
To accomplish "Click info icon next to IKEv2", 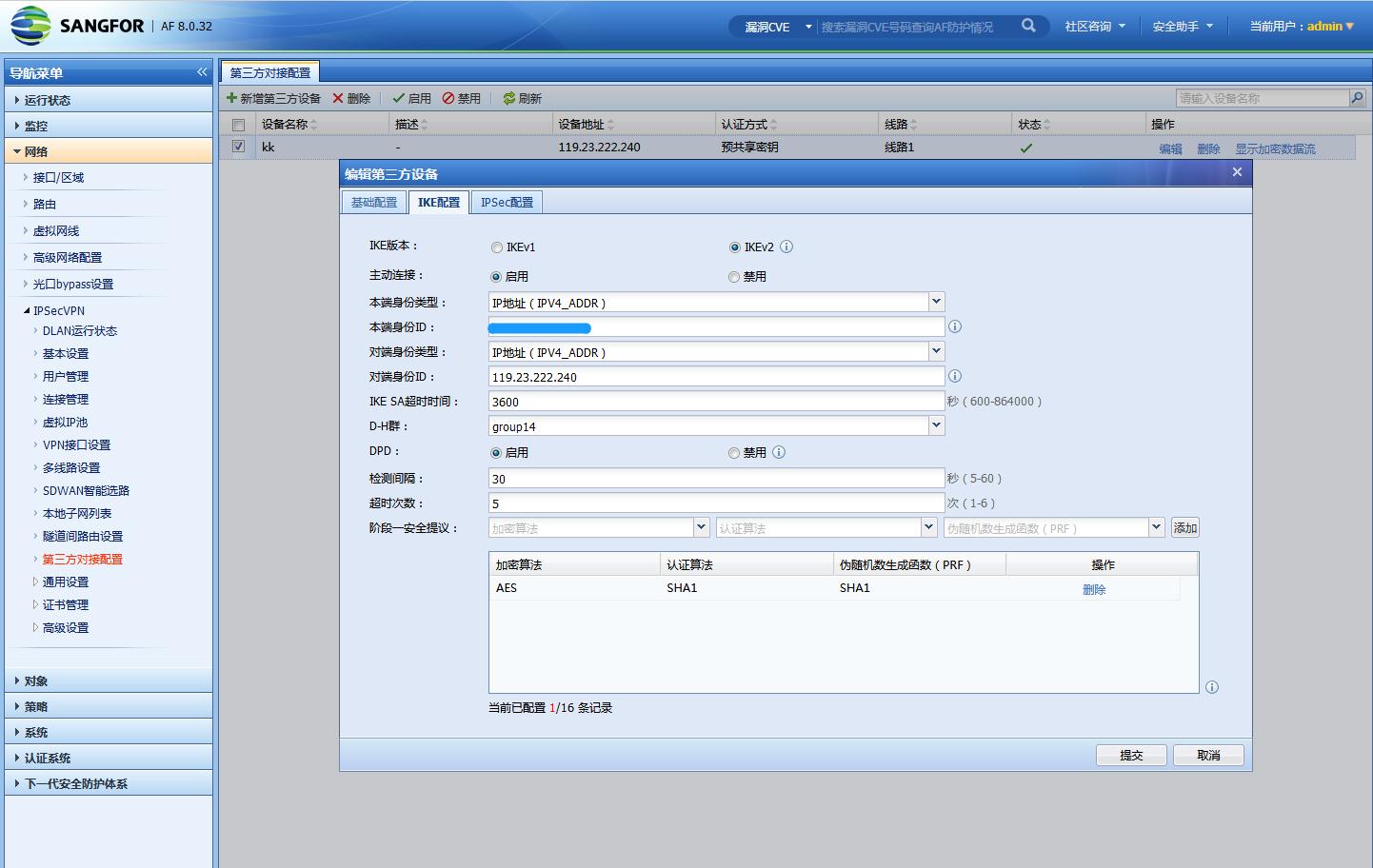I will (x=786, y=247).
